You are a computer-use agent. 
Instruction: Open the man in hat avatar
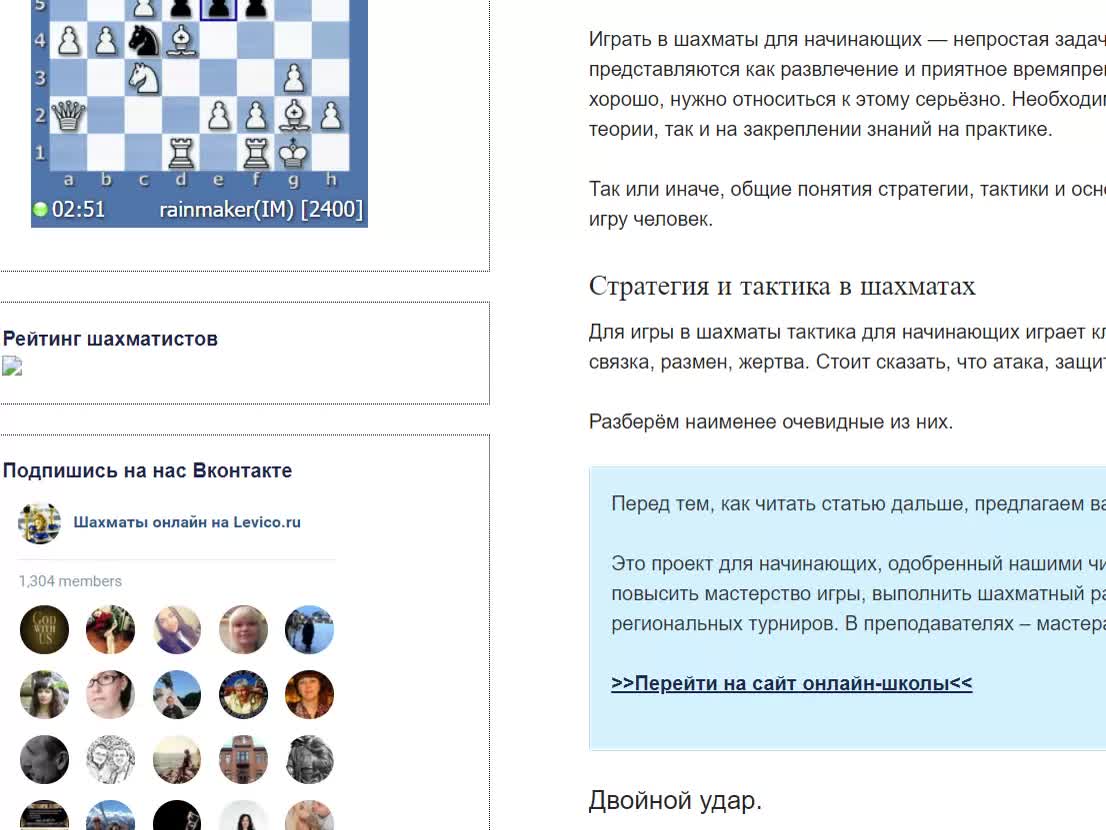(x=243, y=695)
